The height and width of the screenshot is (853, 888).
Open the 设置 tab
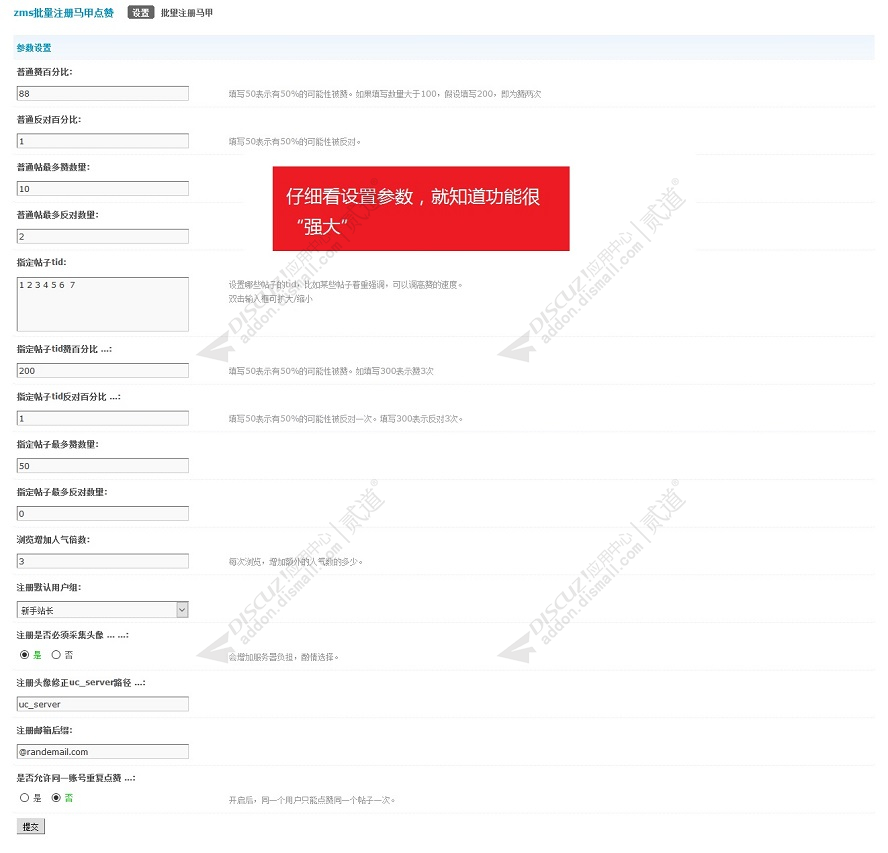pos(140,12)
